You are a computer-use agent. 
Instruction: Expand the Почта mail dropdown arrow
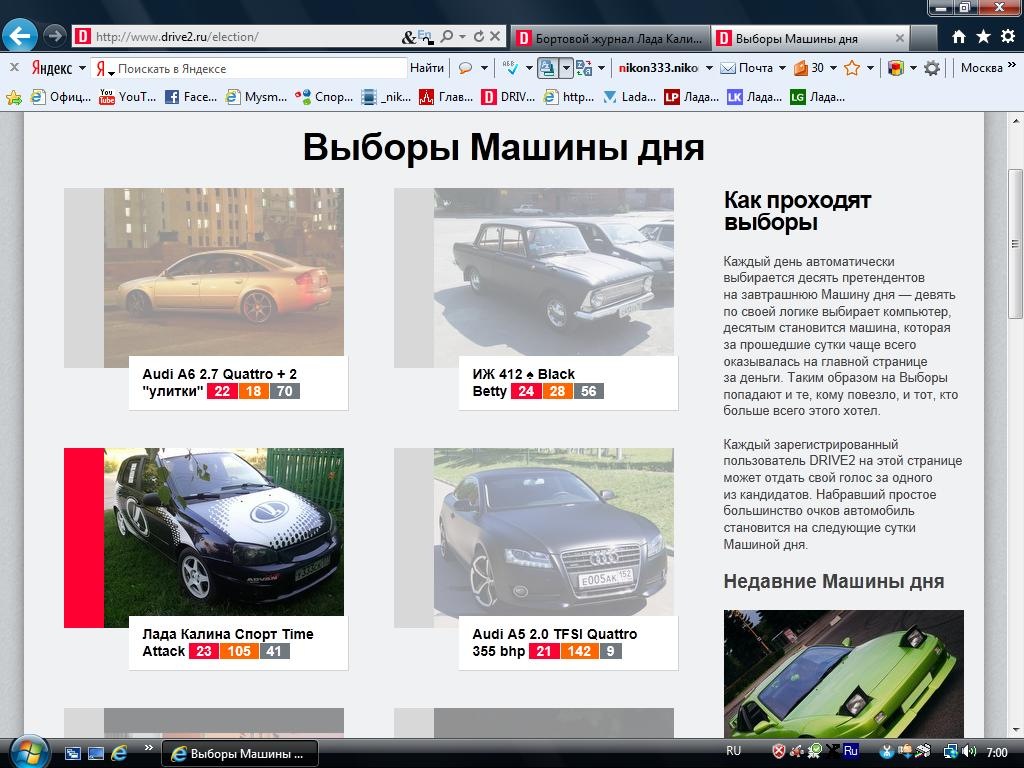pyautogui.click(x=781, y=68)
